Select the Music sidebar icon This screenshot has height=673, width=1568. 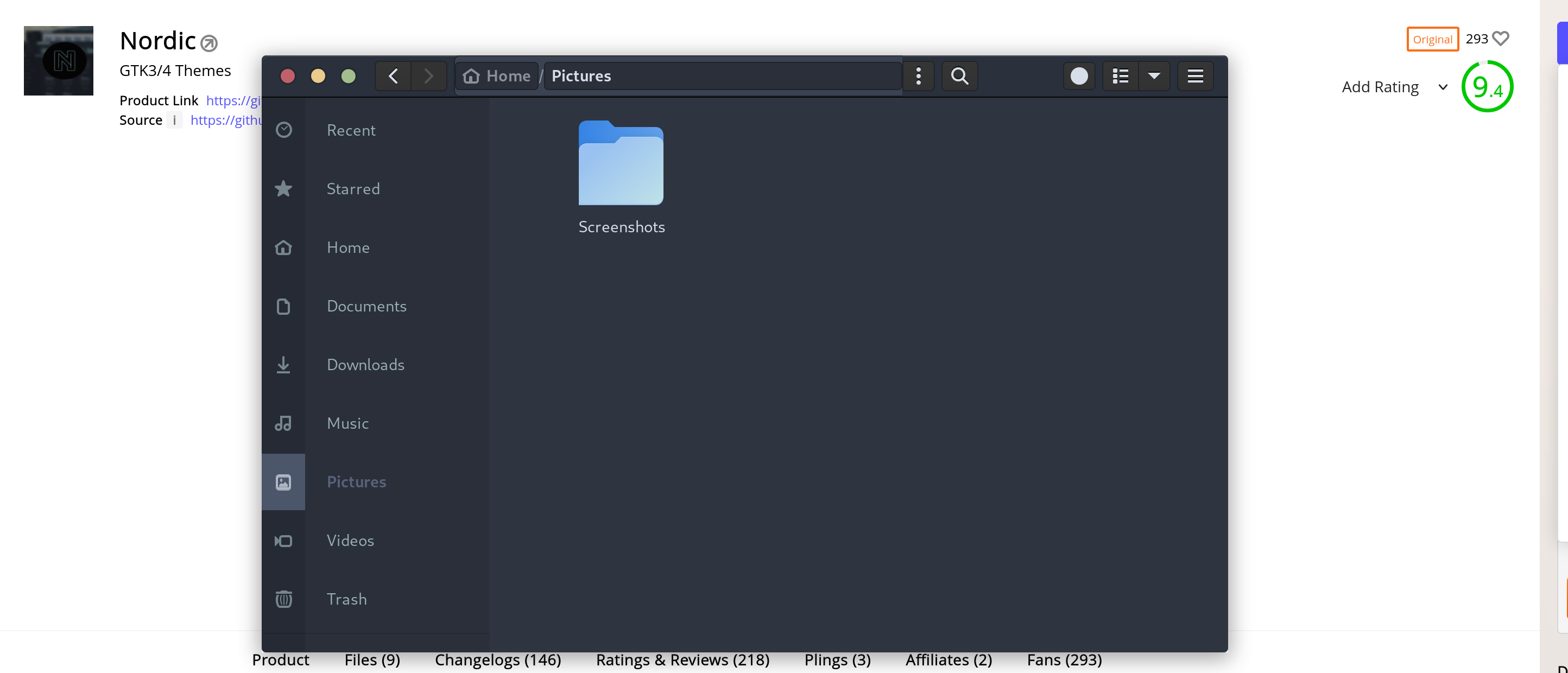pos(283,423)
